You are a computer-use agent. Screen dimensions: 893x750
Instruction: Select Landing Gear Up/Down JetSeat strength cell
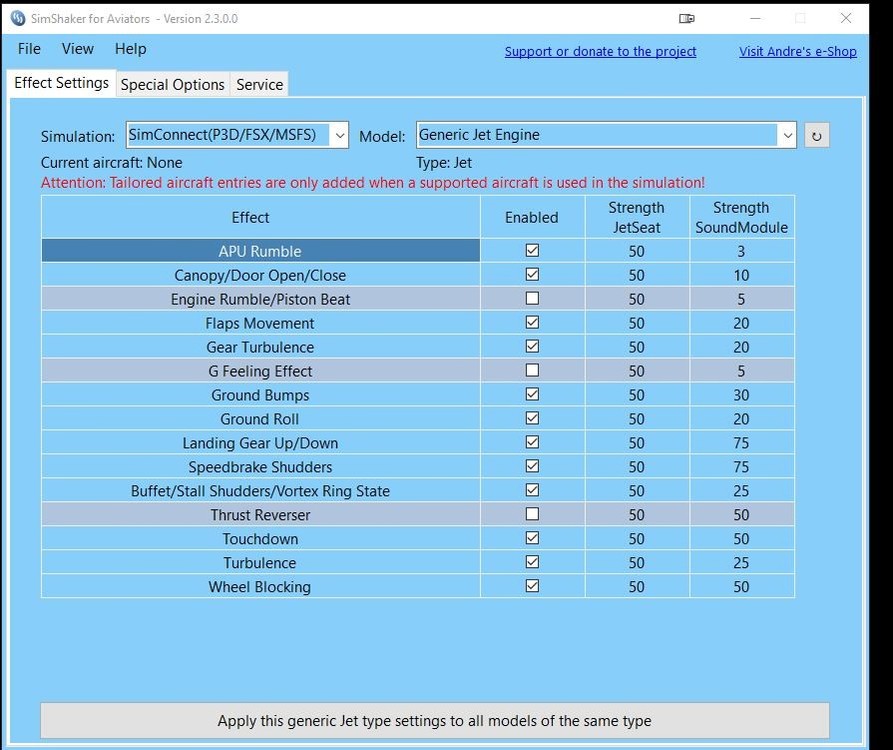636,443
